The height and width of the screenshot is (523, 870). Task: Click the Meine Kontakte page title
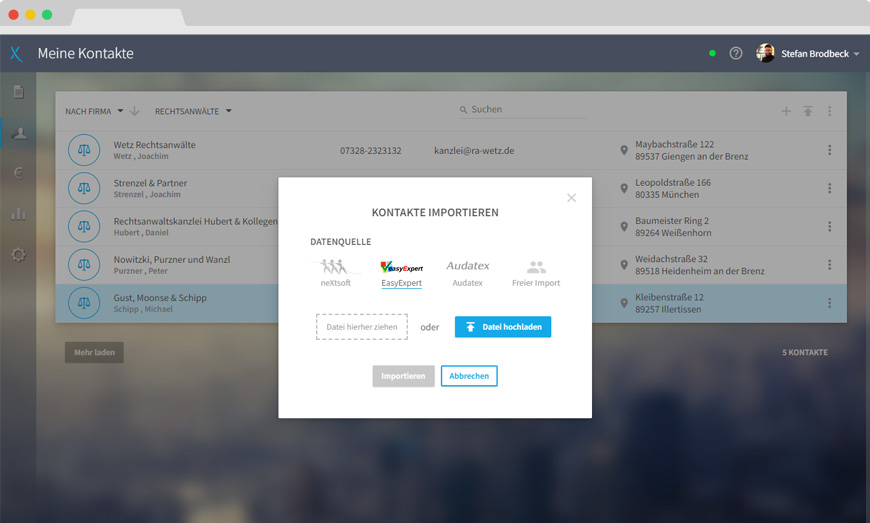85,53
